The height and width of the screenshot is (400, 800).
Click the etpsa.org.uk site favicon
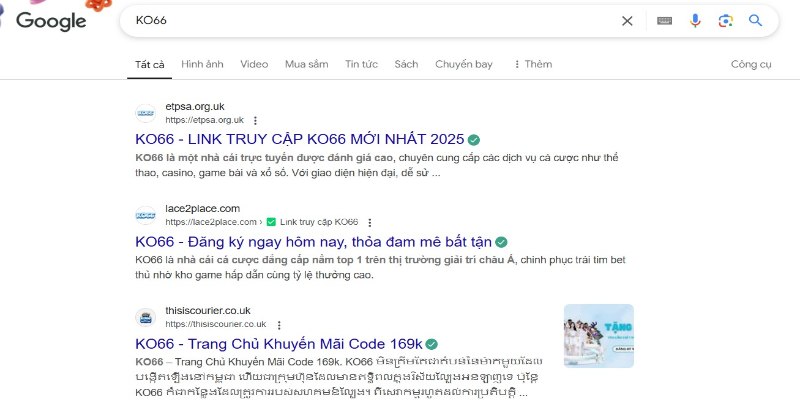(145, 113)
